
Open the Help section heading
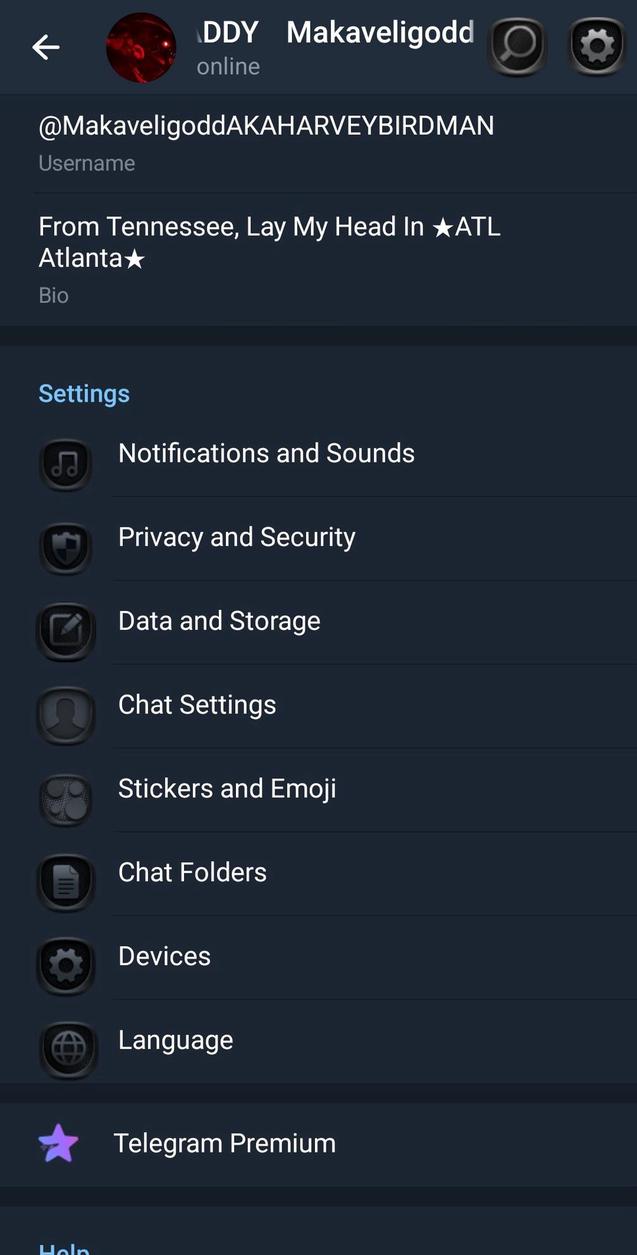click(x=63, y=1248)
